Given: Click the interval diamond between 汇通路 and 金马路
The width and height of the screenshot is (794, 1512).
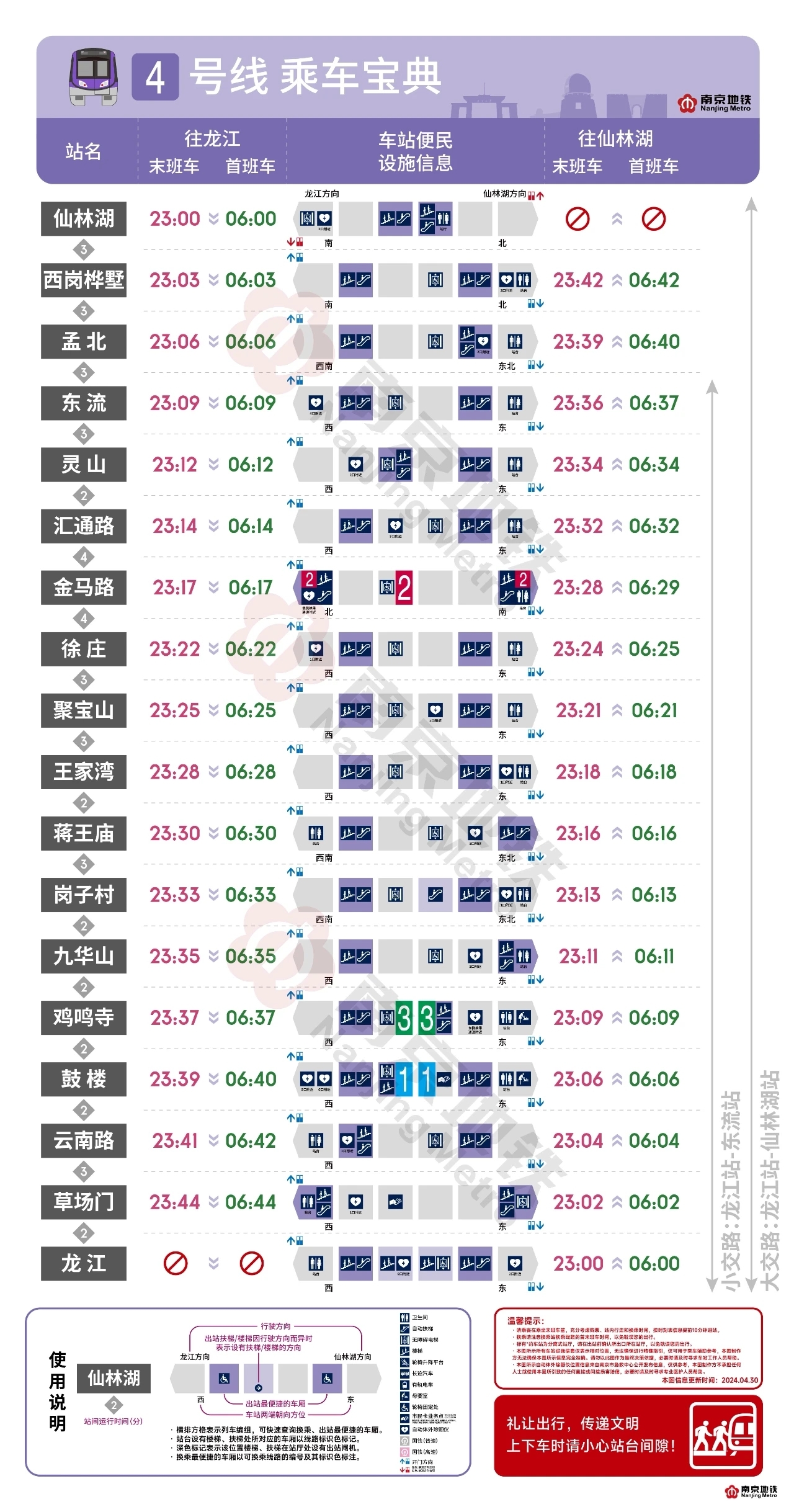Looking at the screenshot, I should tap(84, 557).
